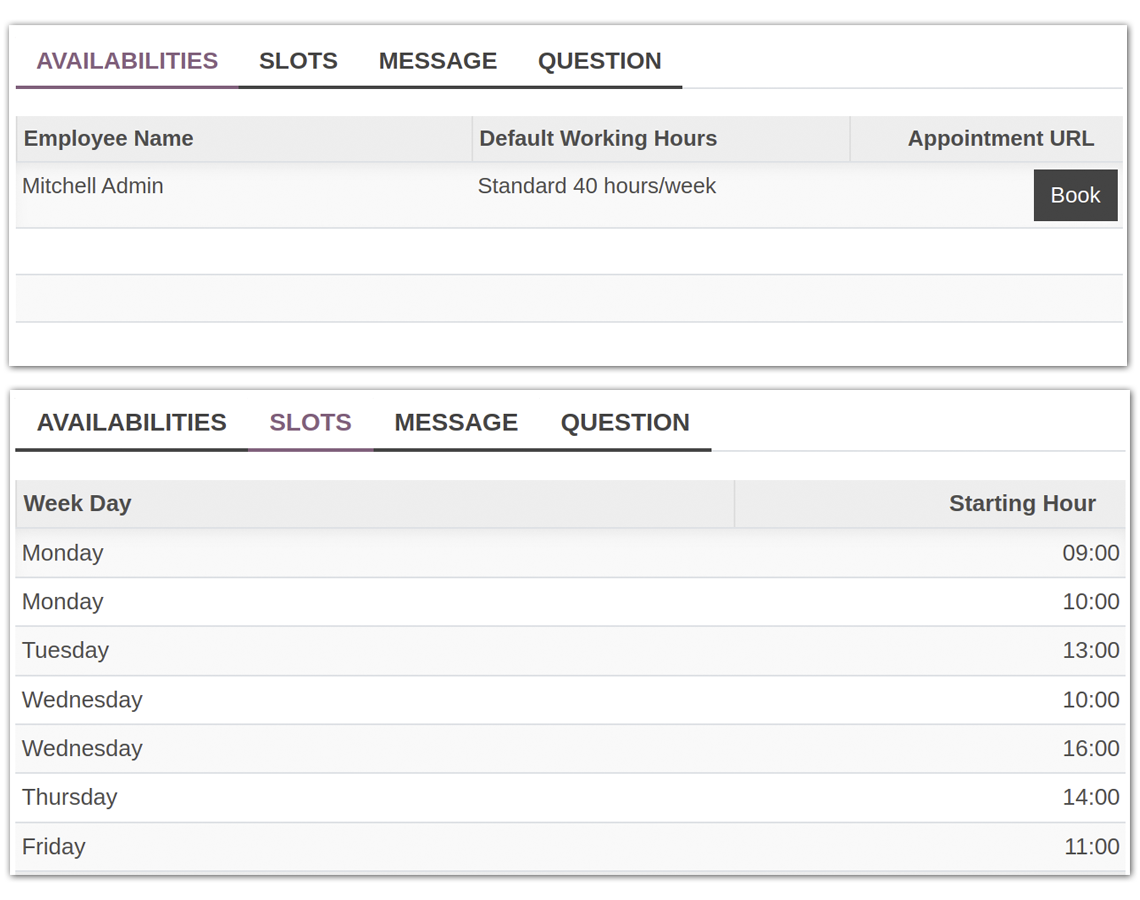
Task: Open the active AVAILABILITIES tab in the upper panel
Action: [x=127, y=61]
